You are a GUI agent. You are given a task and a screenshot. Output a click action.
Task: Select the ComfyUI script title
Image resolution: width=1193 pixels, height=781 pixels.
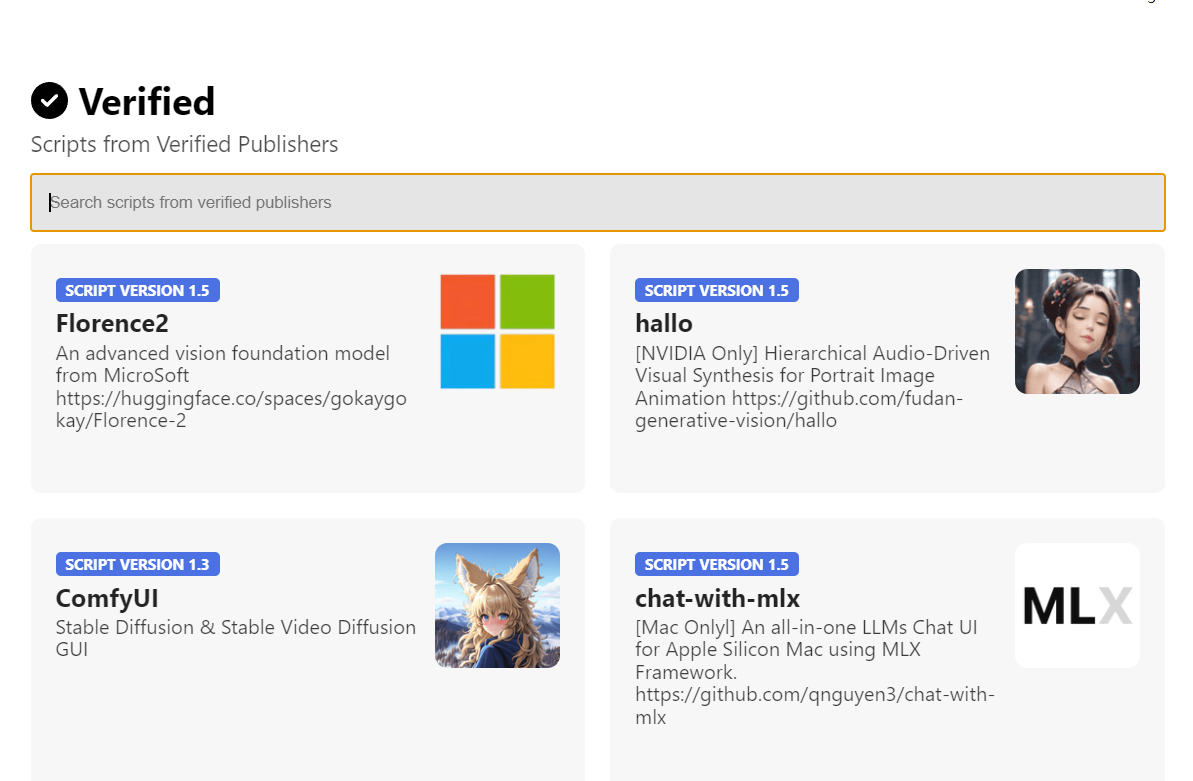pyautogui.click(x=107, y=598)
